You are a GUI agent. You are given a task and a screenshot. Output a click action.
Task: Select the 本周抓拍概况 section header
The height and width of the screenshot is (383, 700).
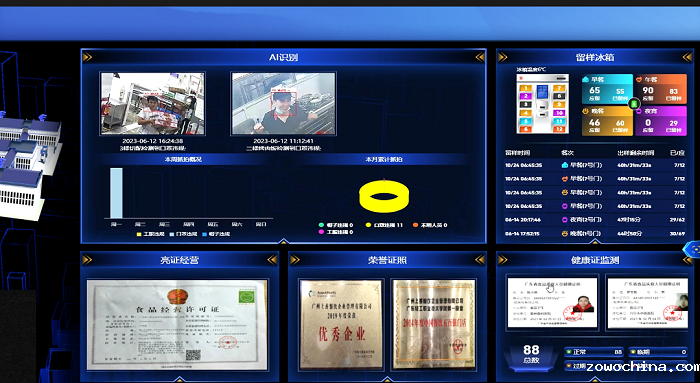coord(183,159)
